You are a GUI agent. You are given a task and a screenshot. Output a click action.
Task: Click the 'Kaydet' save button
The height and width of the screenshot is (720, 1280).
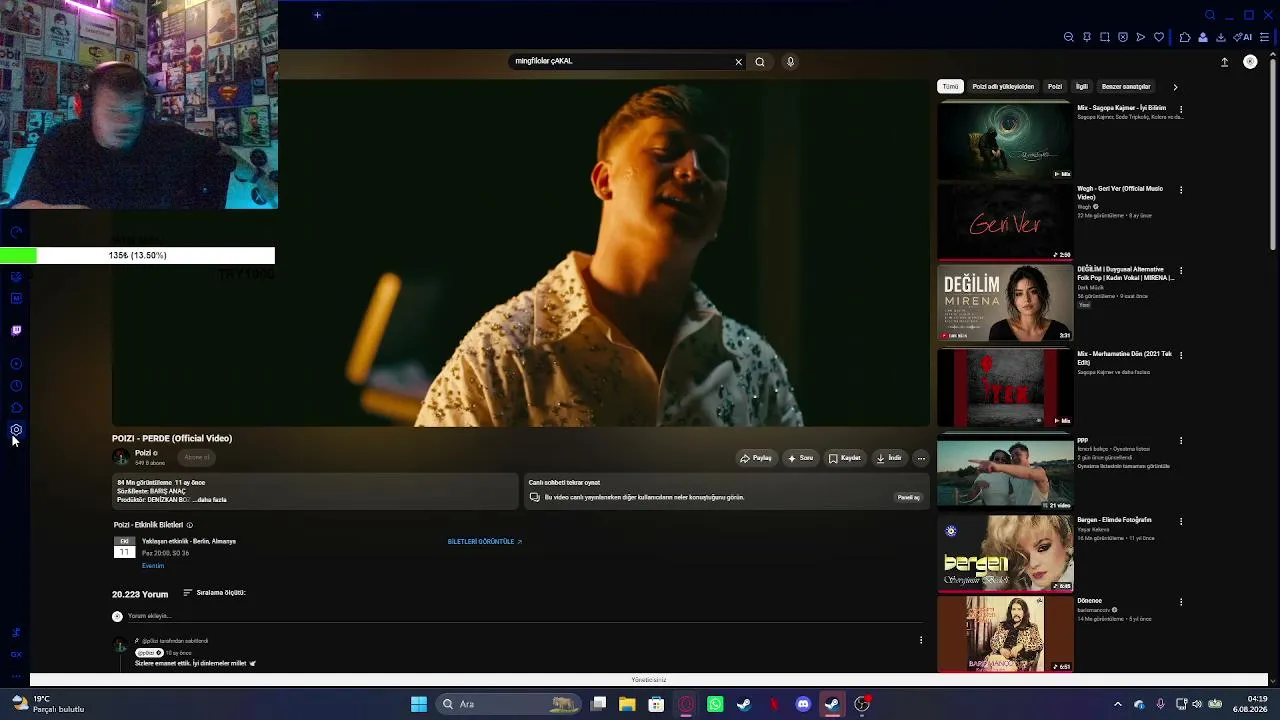[845, 458]
